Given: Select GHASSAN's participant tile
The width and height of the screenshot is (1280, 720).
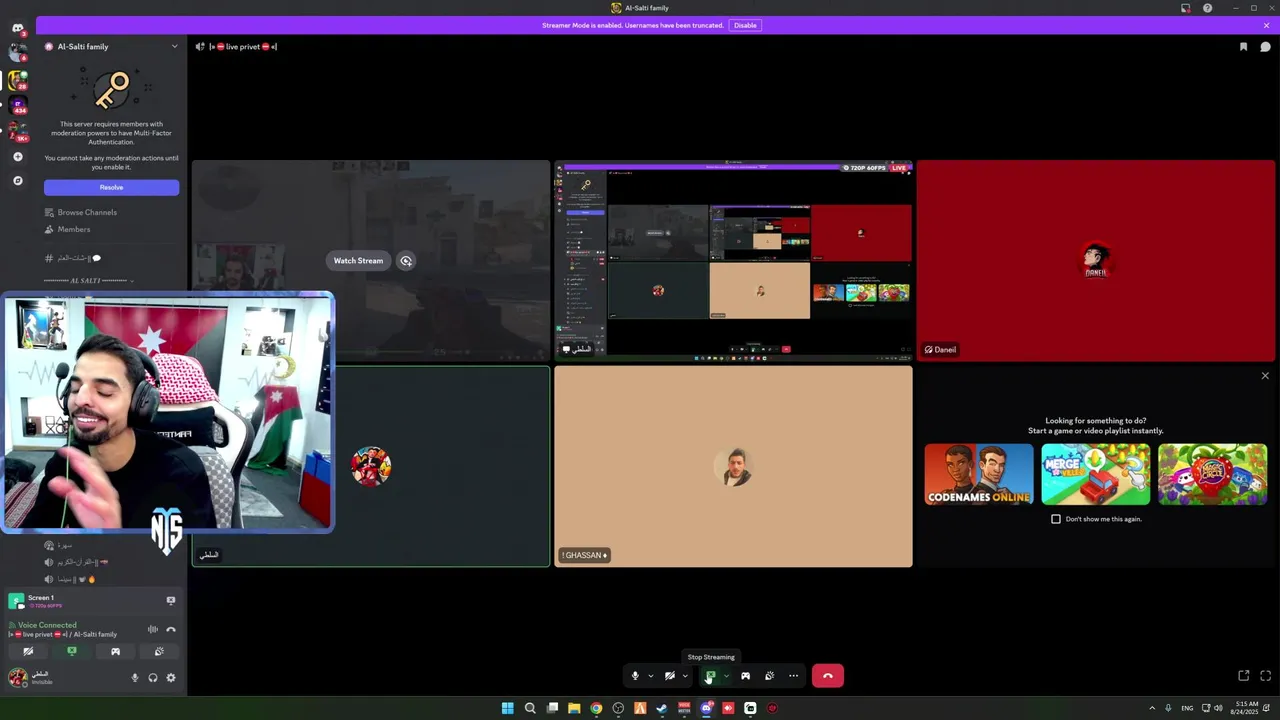Looking at the screenshot, I should 733,466.
